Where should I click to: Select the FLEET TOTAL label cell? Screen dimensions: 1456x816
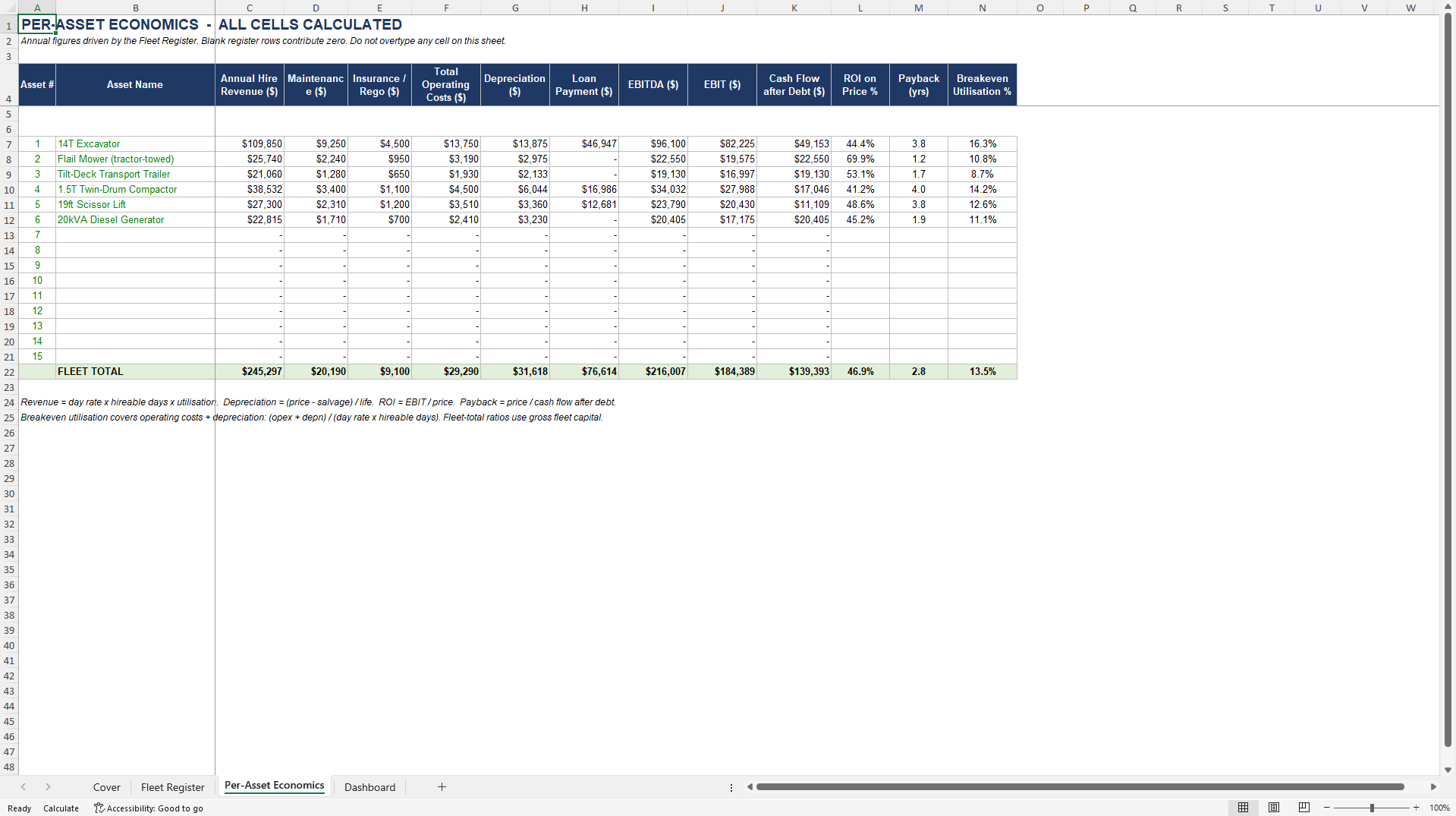tap(135, 372)
